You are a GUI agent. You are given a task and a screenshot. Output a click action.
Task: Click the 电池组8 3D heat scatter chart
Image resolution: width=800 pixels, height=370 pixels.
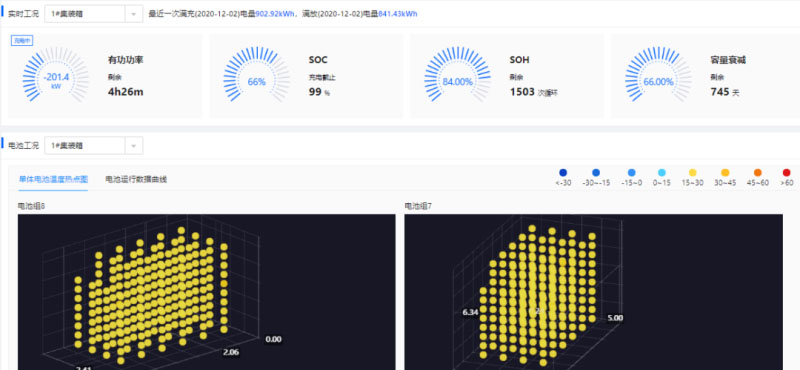[207, 292]
